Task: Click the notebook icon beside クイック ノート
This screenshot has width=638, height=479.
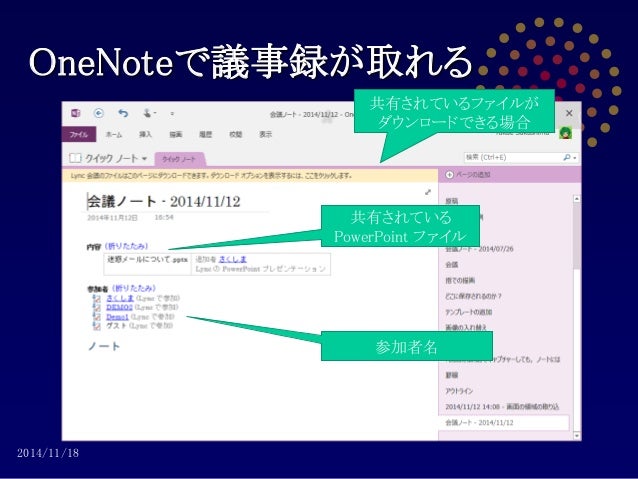Action: (75, 158)
